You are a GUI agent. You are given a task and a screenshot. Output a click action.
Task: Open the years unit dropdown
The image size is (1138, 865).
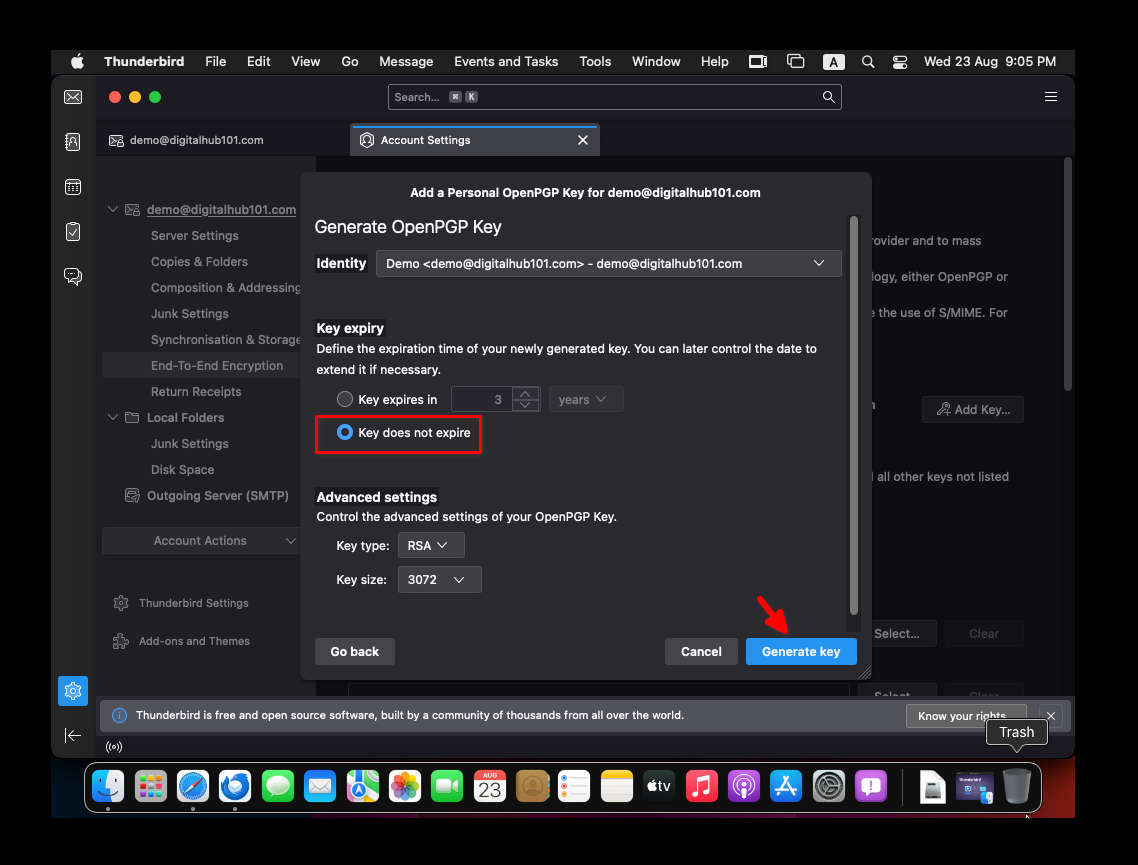[586, 399]
